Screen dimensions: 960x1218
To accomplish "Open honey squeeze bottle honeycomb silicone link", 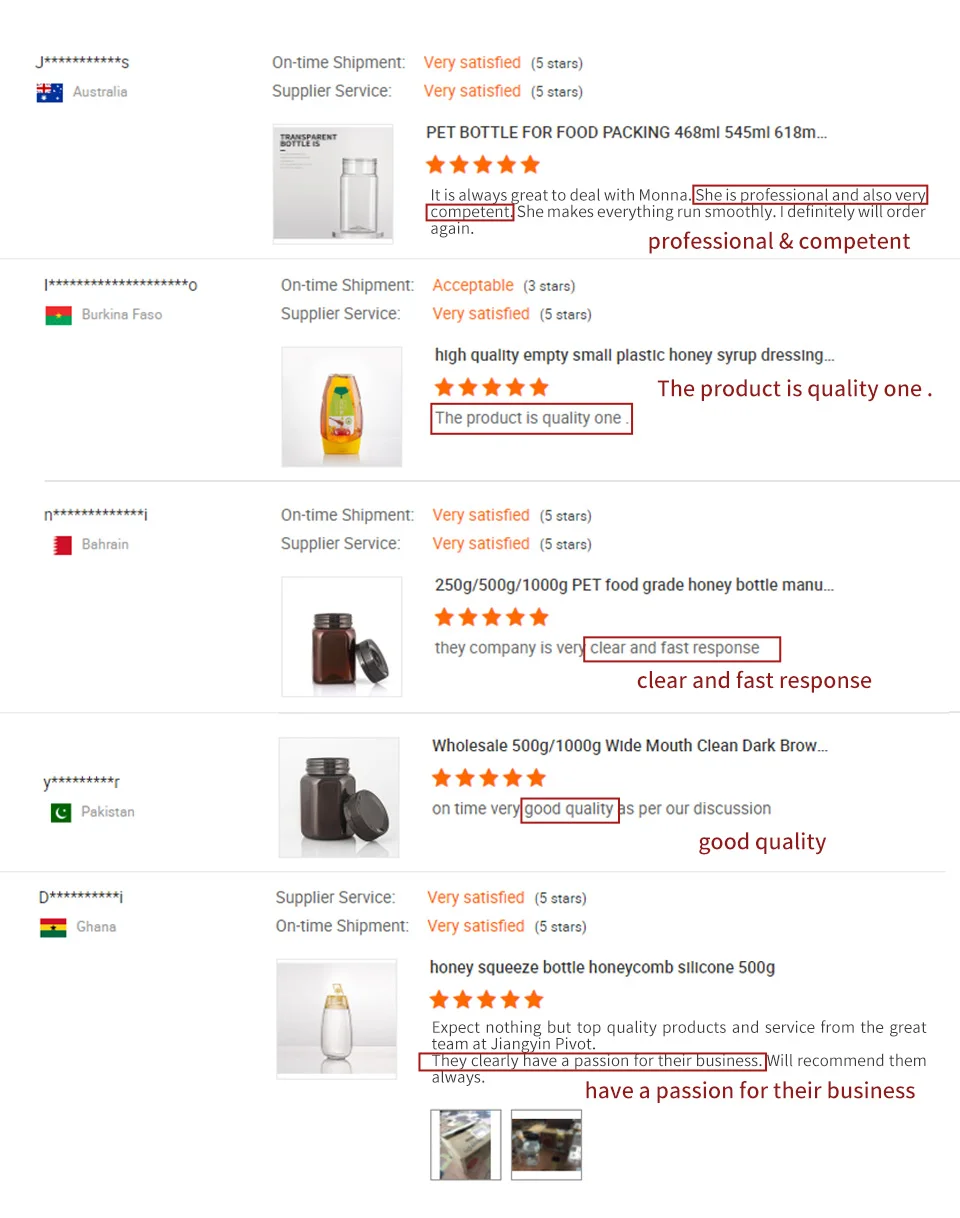I will (x=602, y=968).
